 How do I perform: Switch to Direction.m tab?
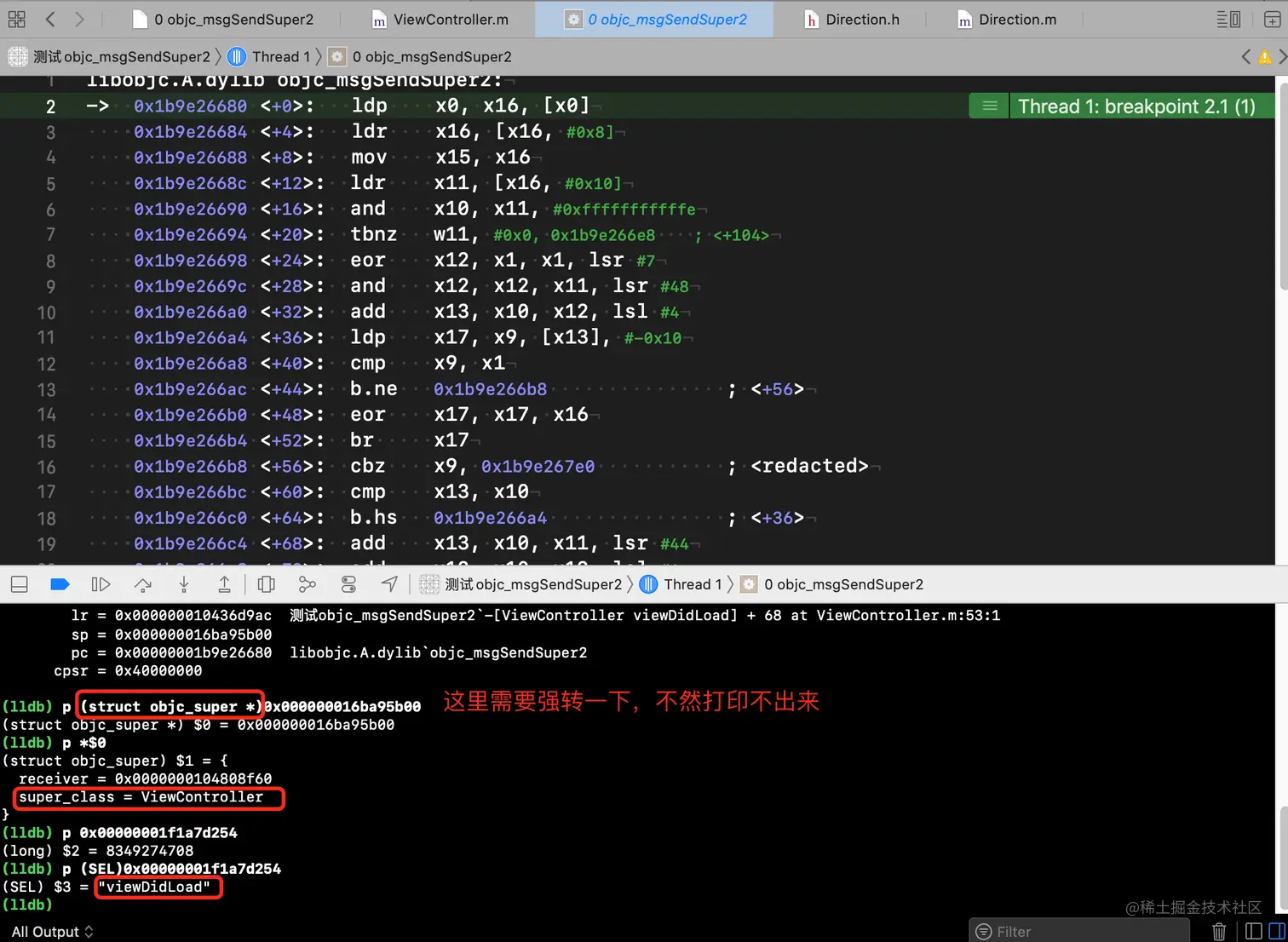pos(1007,19)
